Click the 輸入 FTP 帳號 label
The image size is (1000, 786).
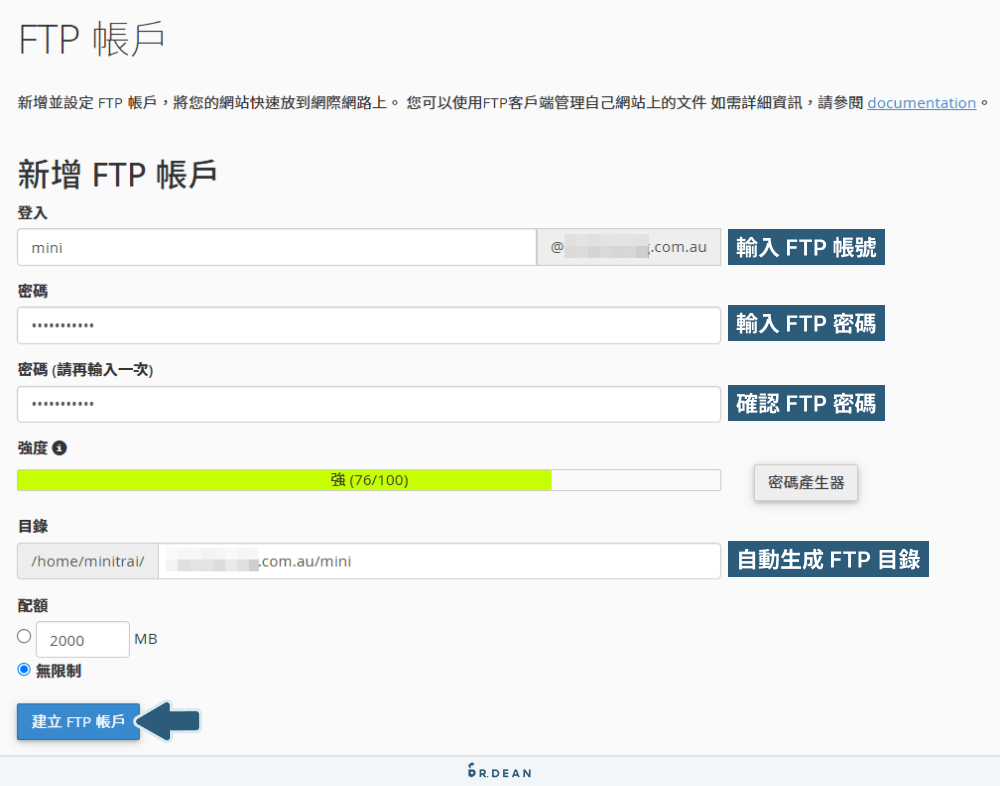click(x=805, y=246)
